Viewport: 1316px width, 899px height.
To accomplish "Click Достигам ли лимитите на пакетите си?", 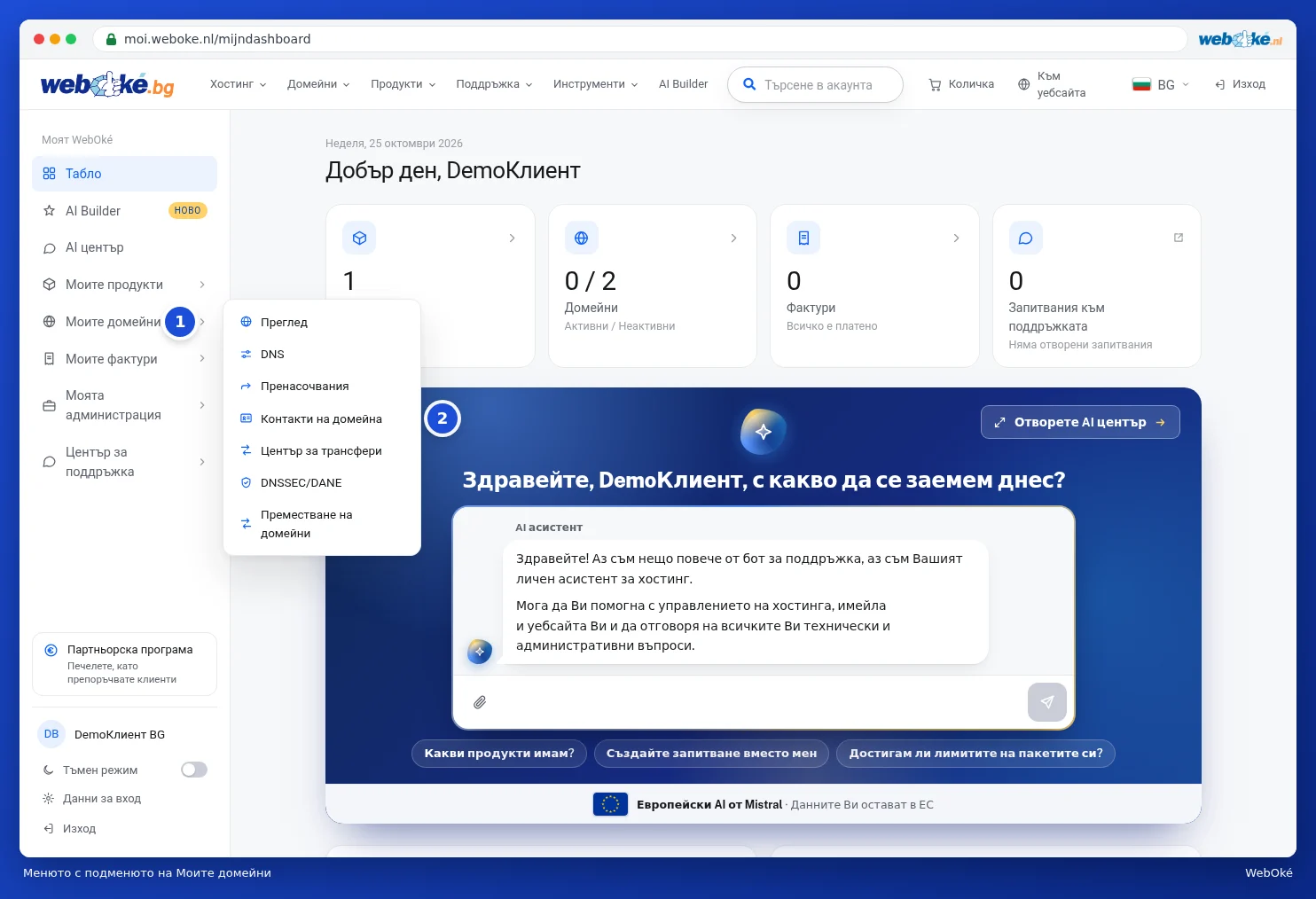I will click(975, 754).
